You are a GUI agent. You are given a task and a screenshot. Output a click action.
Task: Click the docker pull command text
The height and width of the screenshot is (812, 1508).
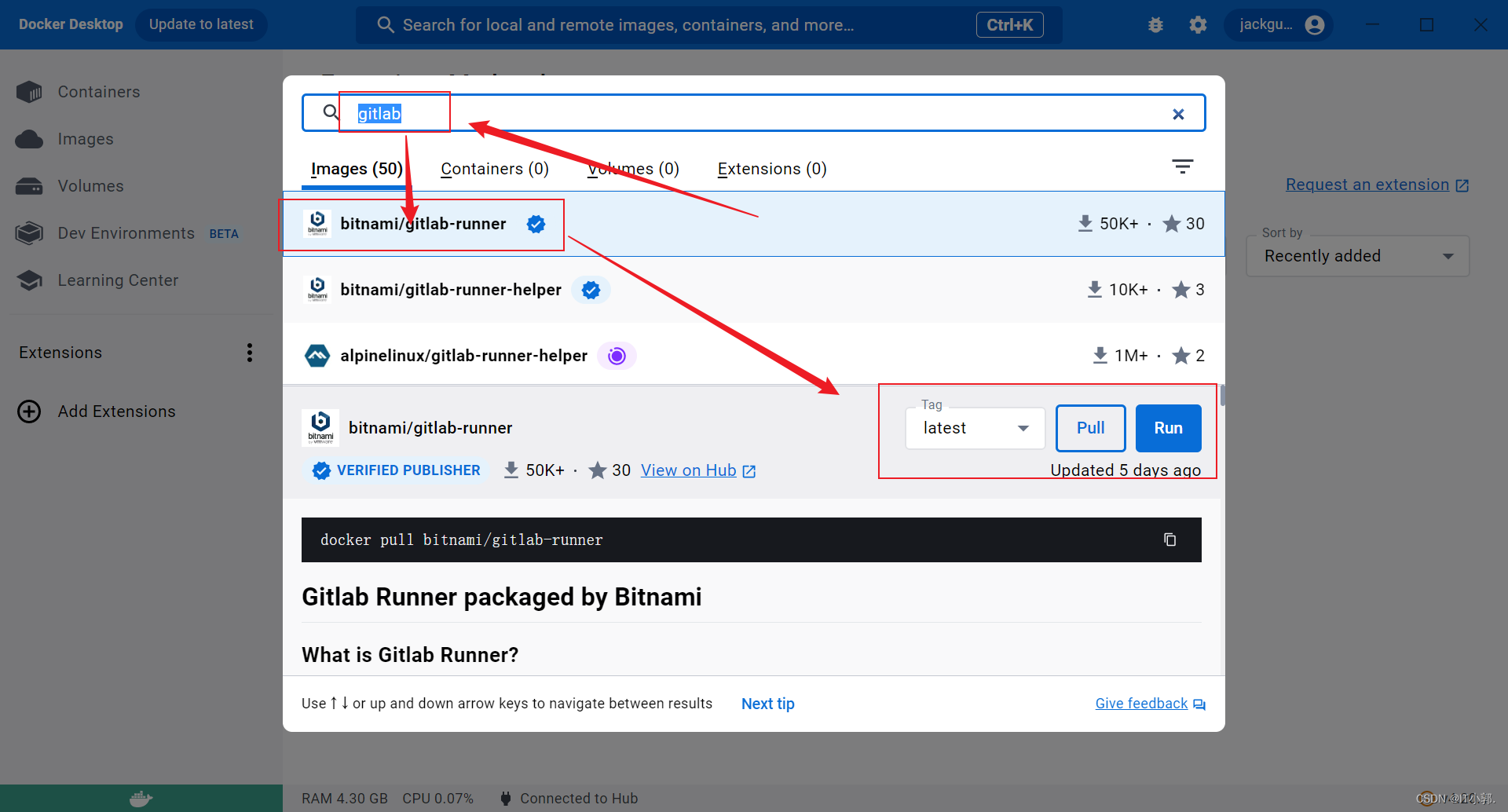pyautogui.click(x=462, y=540)
